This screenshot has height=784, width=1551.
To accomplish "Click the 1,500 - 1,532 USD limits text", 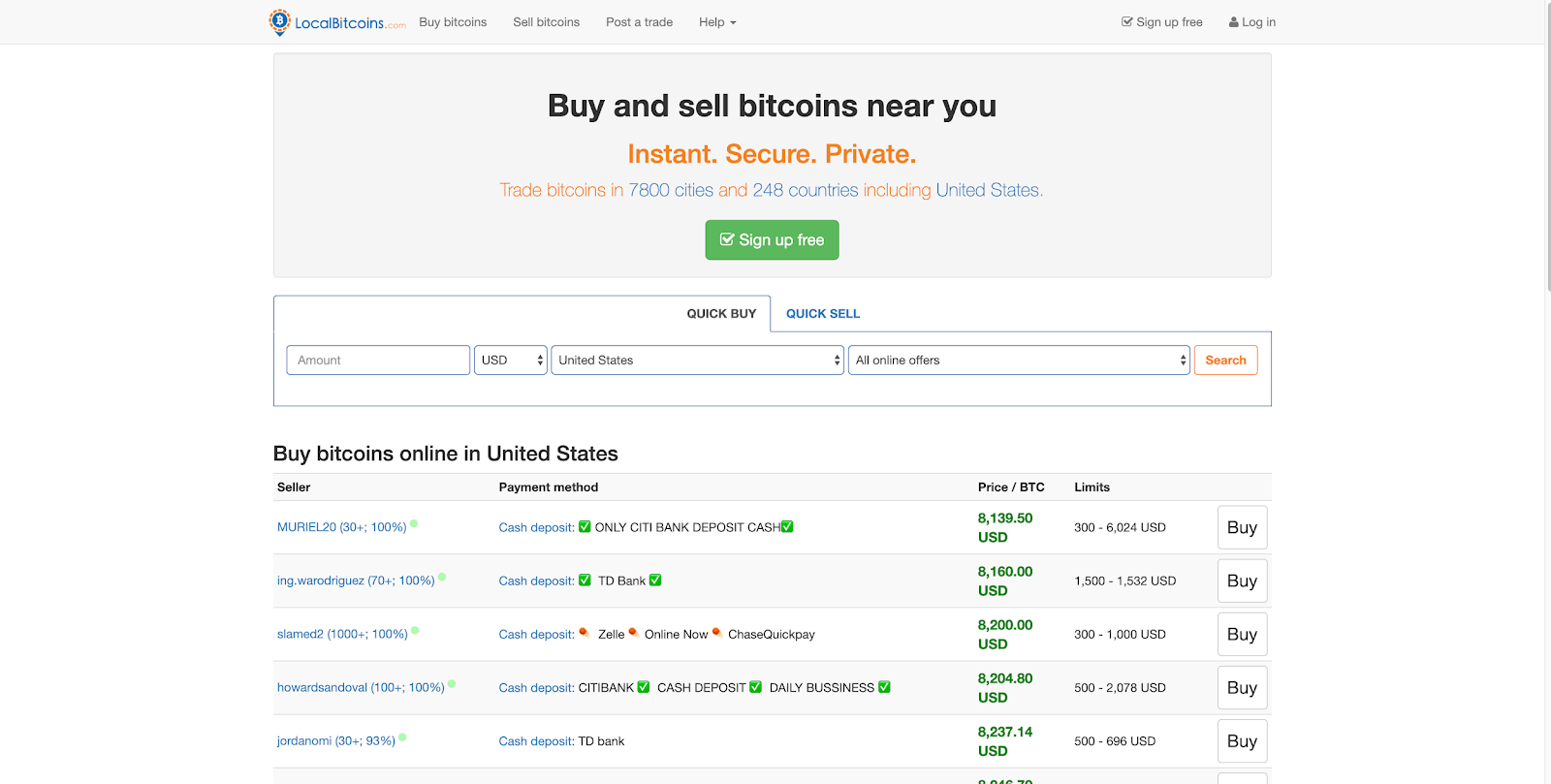I will [1124, 580].
